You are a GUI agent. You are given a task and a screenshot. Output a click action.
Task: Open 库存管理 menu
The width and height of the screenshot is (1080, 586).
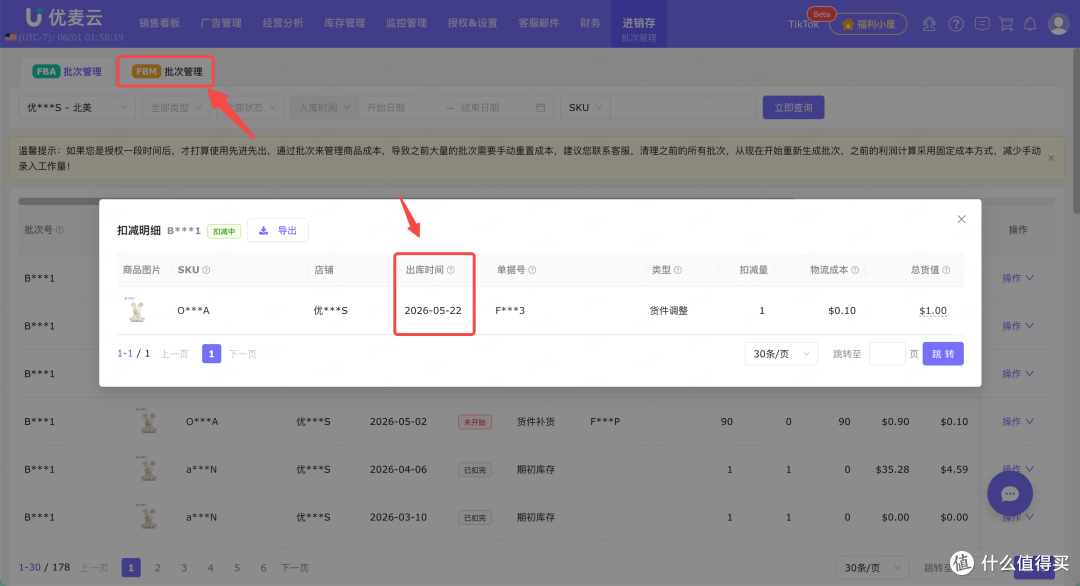coord(344,23)
